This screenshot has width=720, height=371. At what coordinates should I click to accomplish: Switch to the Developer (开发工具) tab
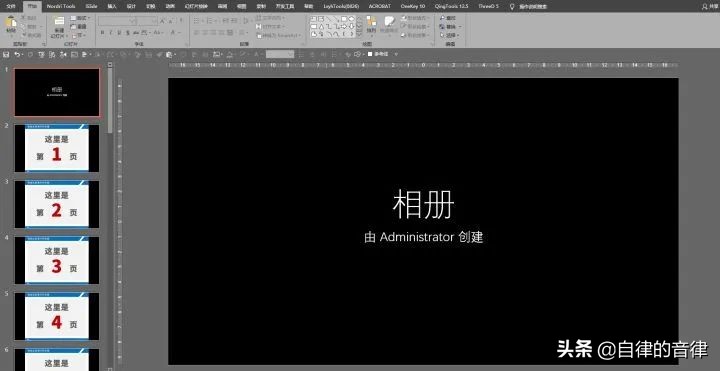pos(284,6)
